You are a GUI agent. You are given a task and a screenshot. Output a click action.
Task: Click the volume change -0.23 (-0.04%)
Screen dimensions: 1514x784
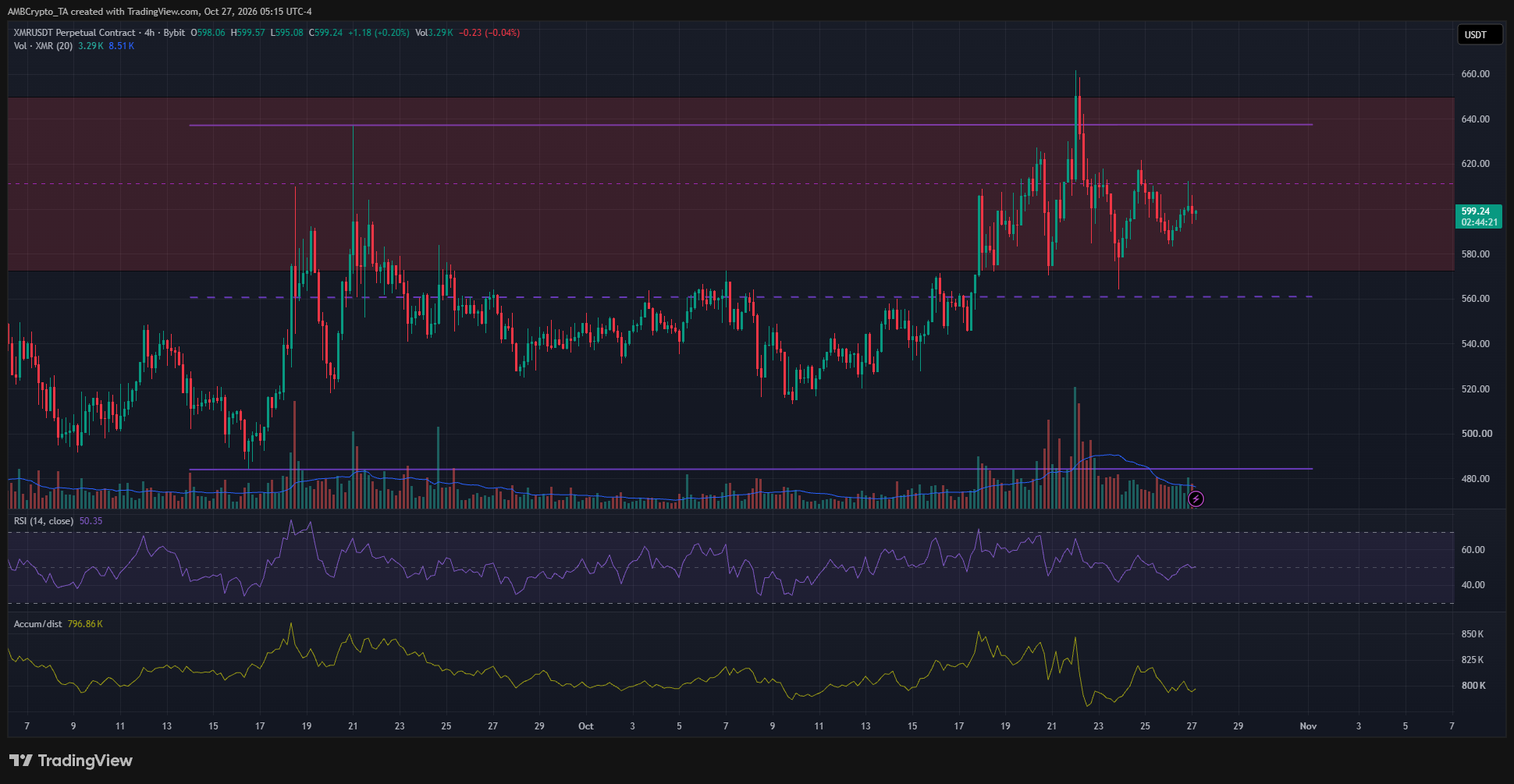[x=489, y=33]
